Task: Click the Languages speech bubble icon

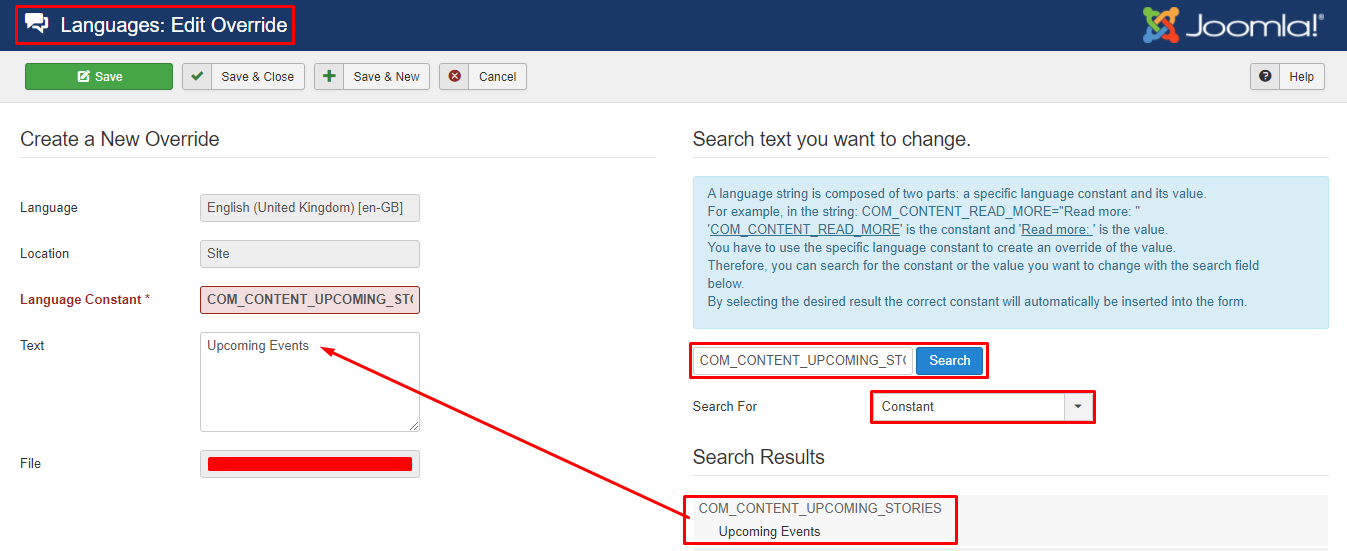Action: pyautogui.click(x=36, y=24)
